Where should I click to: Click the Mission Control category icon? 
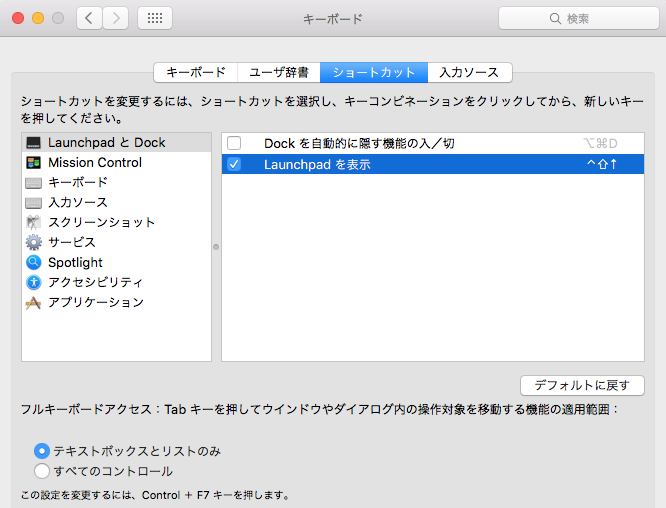tap(33, 163)
